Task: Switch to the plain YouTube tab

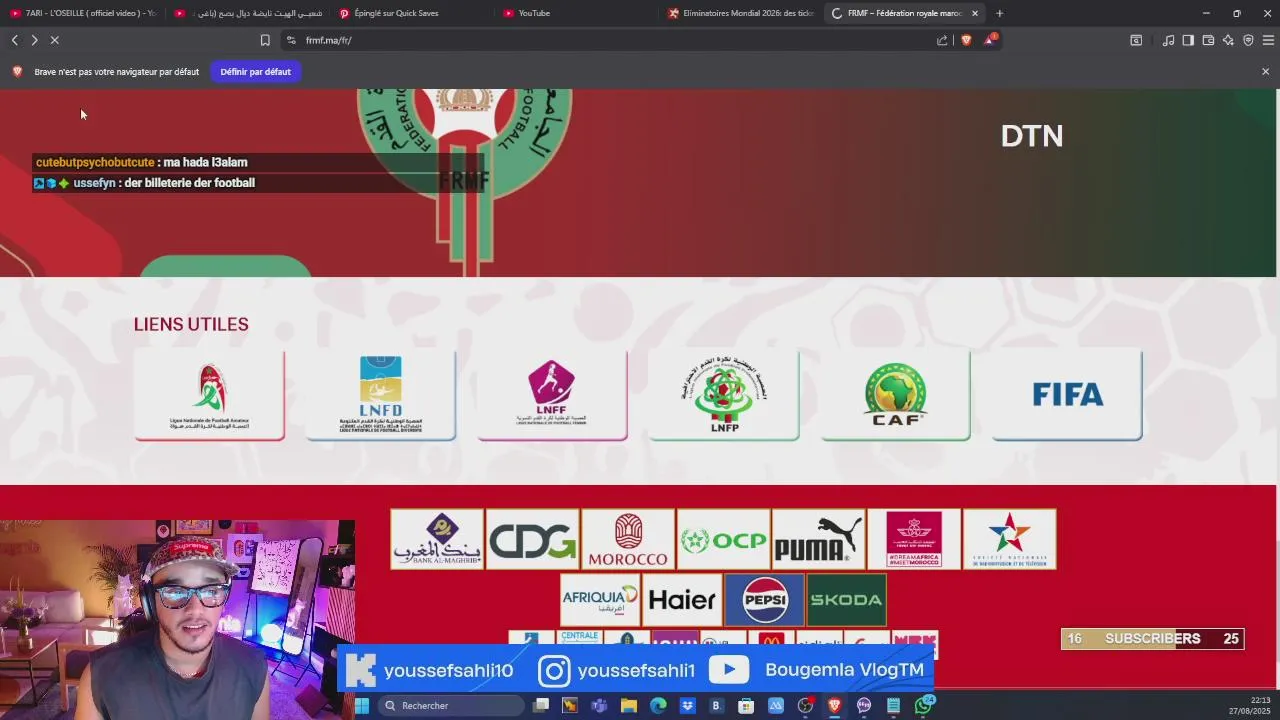Action: coord(576,13)
